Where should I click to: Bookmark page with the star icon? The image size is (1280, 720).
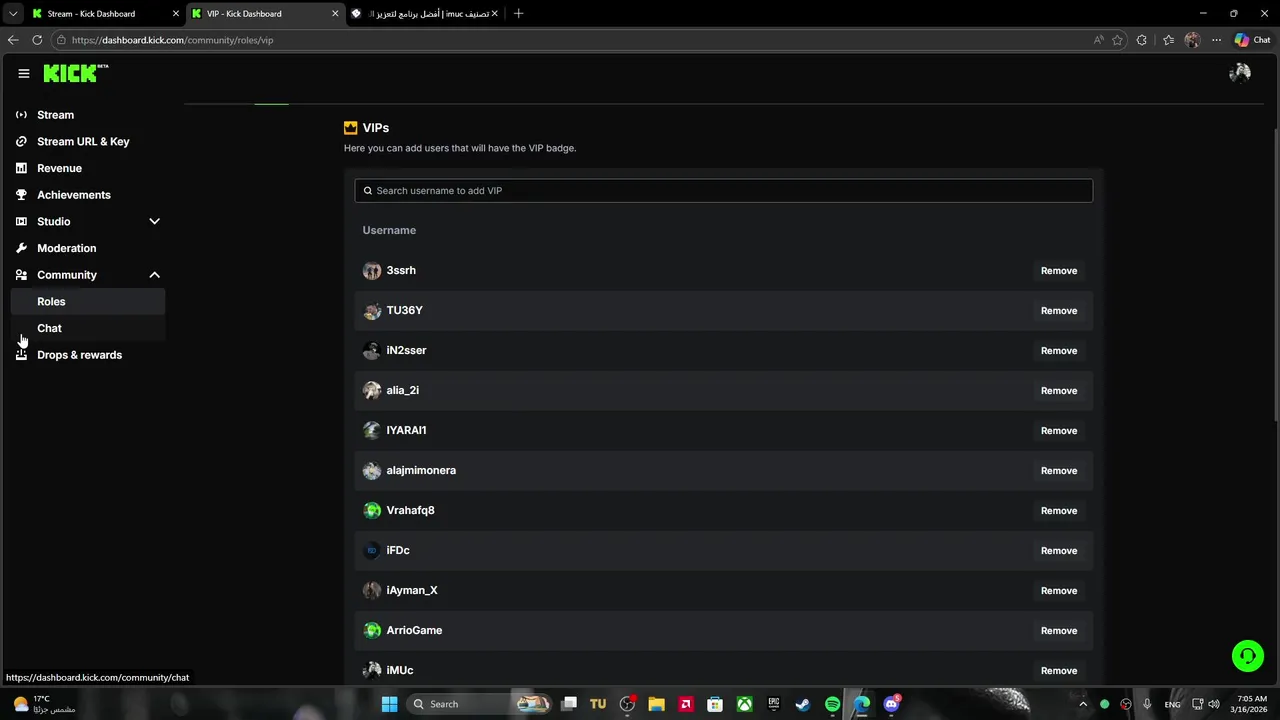[1117, 40]
